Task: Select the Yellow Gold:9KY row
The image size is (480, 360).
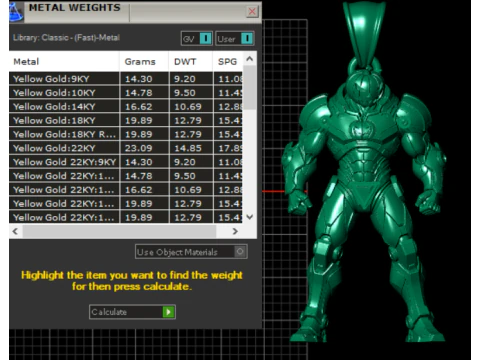Action: tap(126, 79)
